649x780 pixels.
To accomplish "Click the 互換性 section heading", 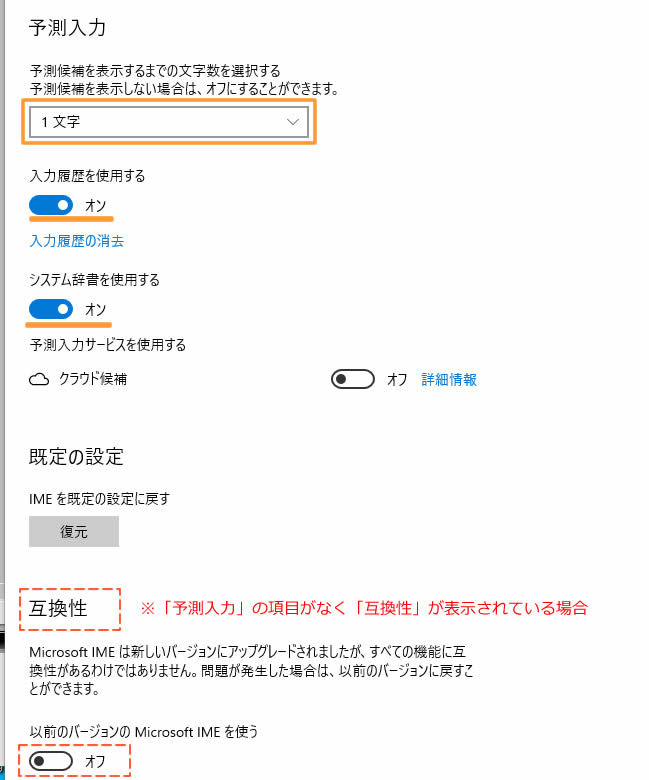I will click(58, 608).
